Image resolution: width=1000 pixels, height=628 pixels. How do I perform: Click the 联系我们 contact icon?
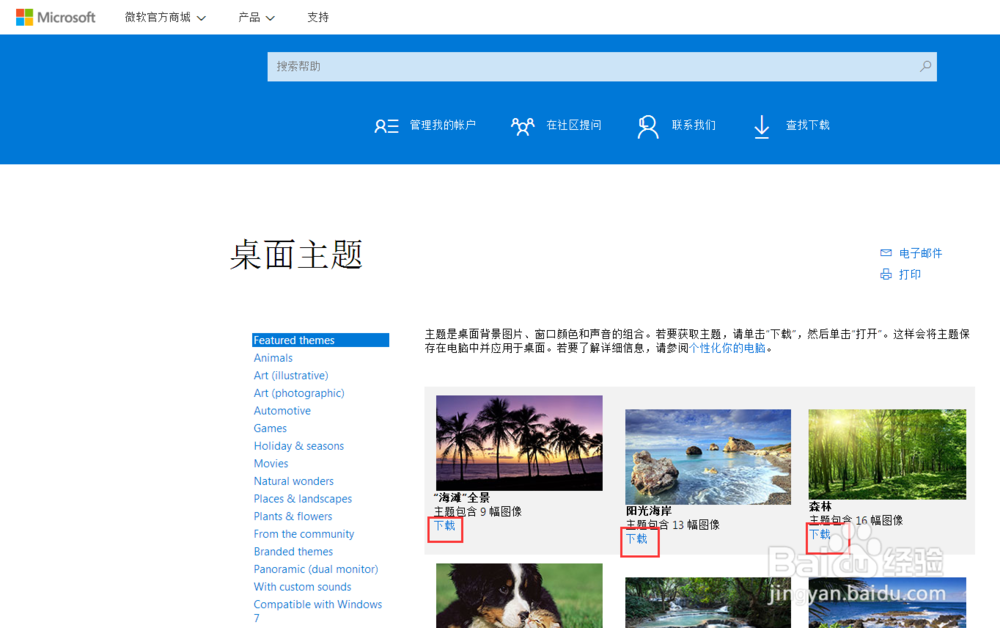coord(649,126)
